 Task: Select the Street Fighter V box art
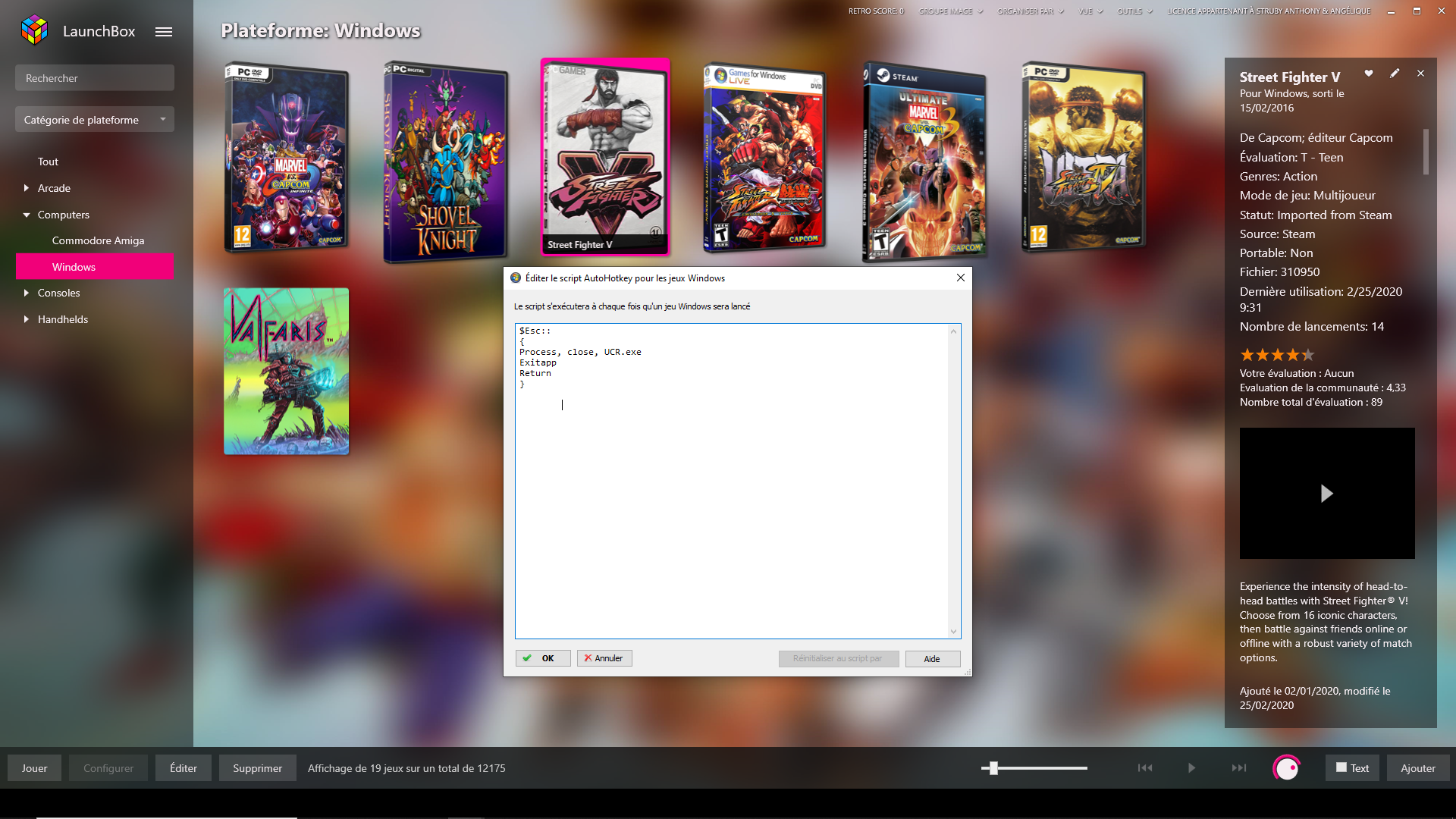pos(605,157)
